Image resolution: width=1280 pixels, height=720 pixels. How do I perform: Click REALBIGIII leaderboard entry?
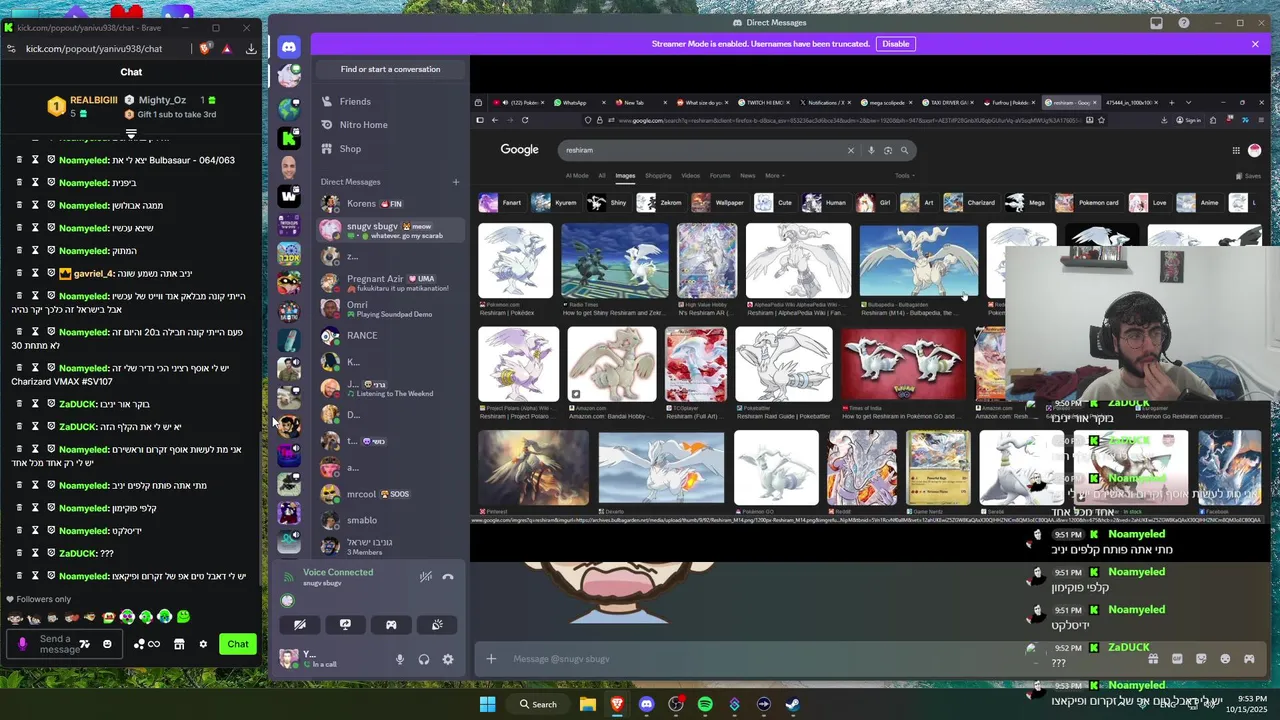pyautogui.click(x=83, y=106)
